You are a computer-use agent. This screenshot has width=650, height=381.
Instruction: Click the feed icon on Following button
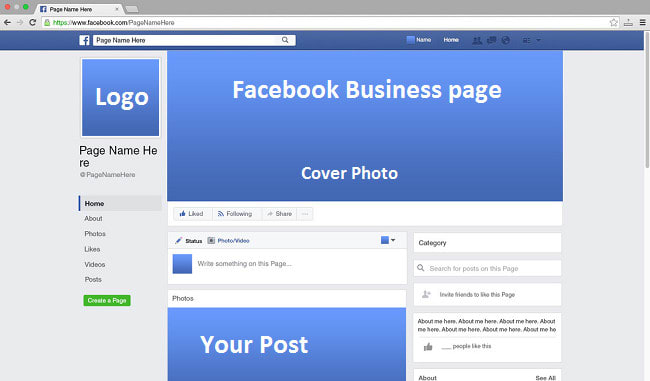(x=221, y=214)
